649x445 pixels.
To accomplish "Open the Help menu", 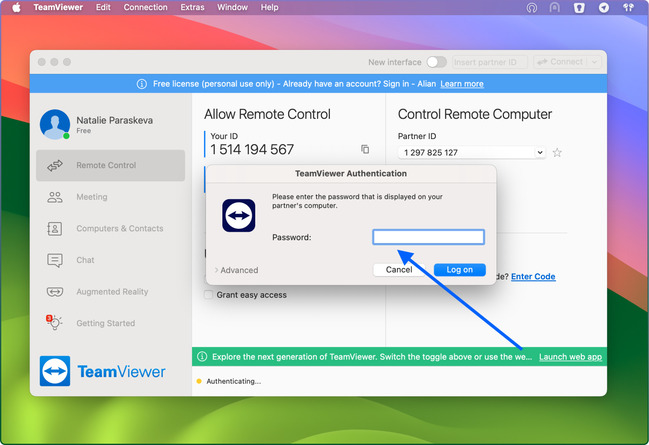I will 269,7.
